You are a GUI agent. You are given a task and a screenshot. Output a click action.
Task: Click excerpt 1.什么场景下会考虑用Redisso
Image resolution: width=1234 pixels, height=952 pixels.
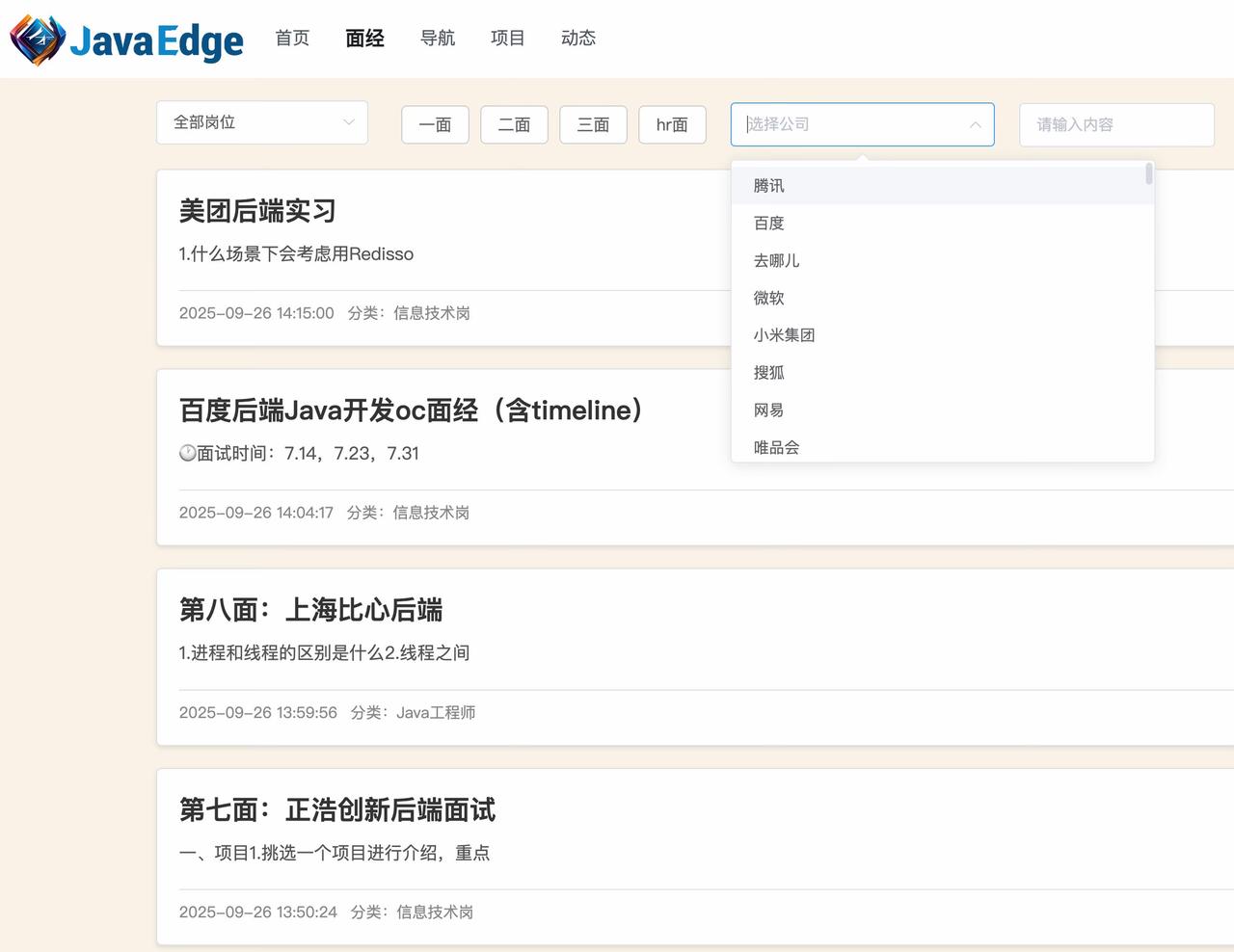pos(296,254)
